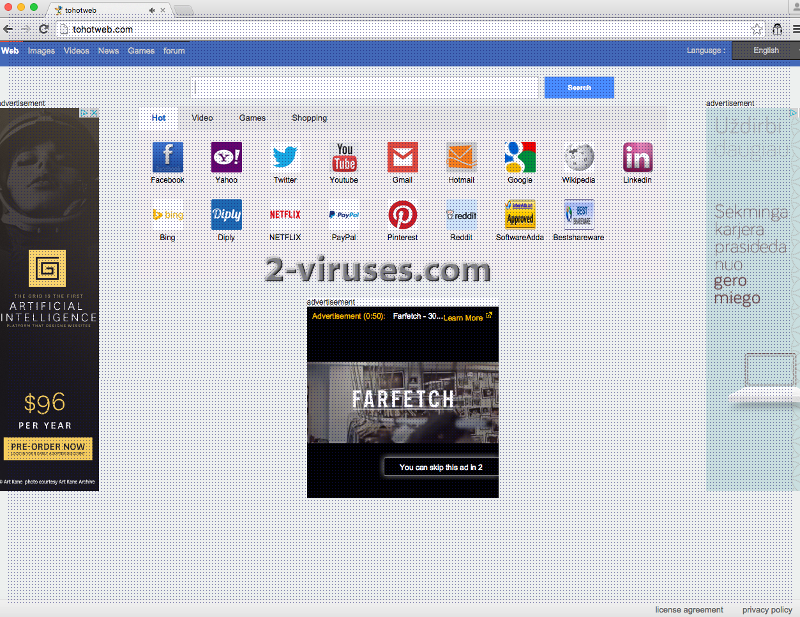The image size is (800, 617).
Task: Open the NETFLIX shortcut icon
Action: click(x=285, y=215)
